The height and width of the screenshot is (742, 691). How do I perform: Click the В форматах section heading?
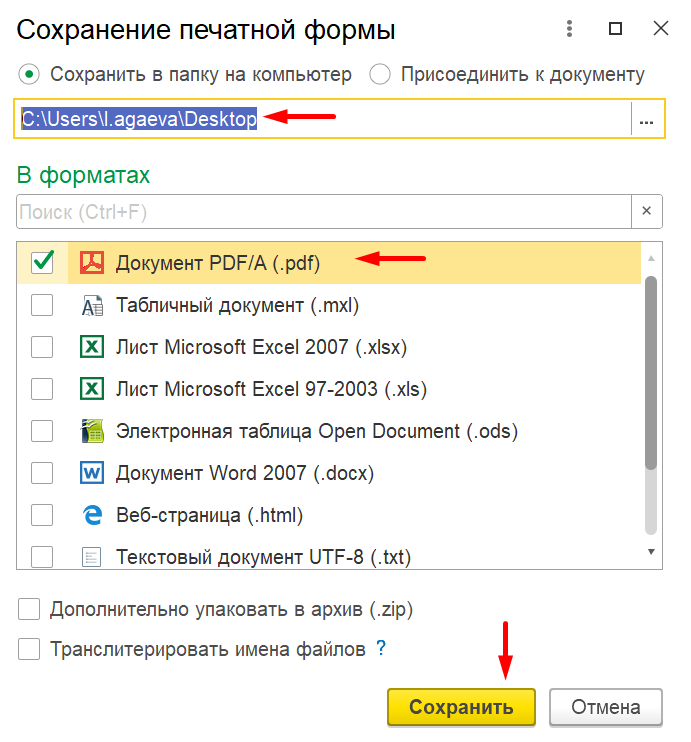pos(83,175)
